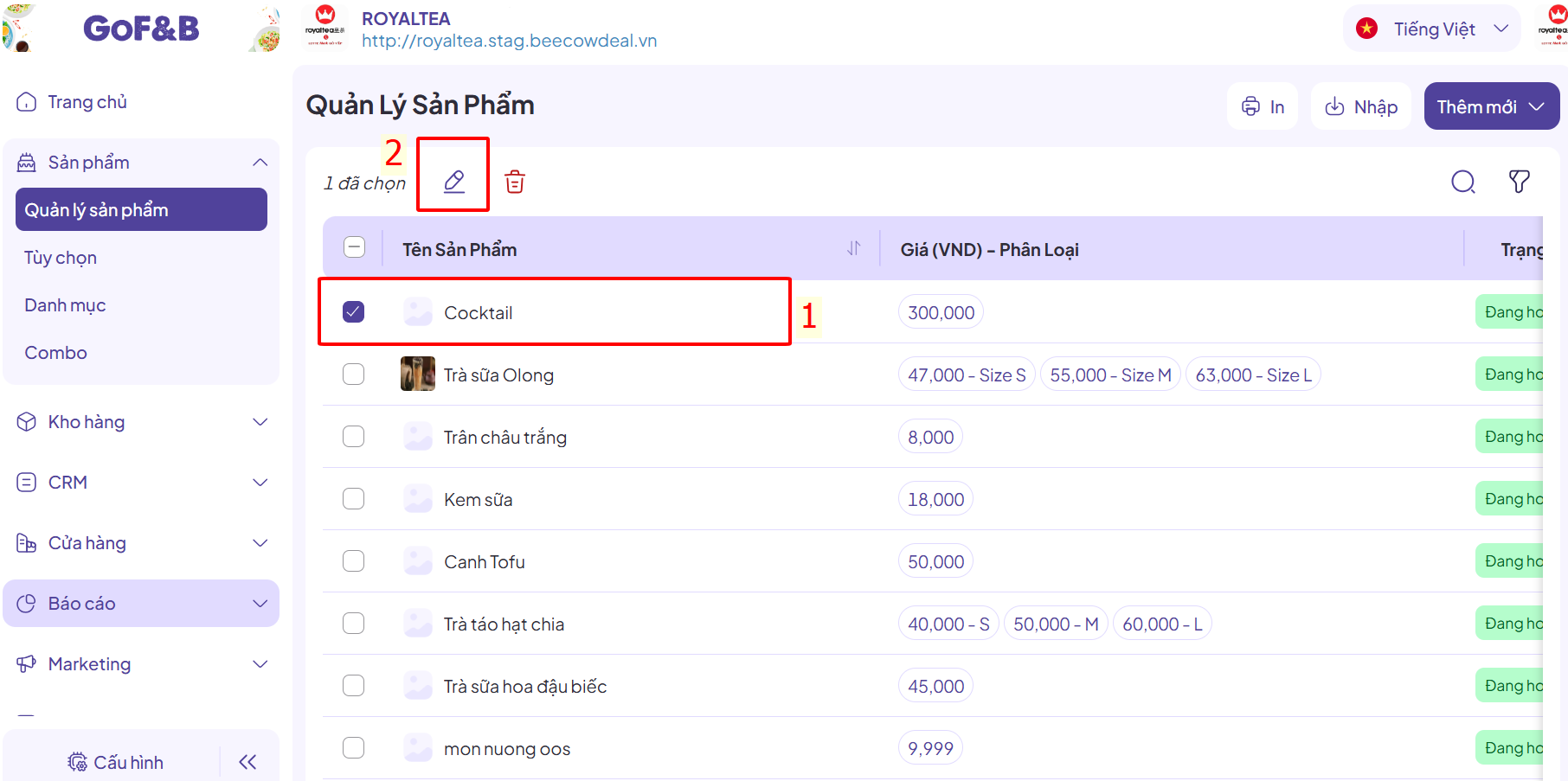
Task: Check the Trà sữa hoa đậu biếc checkbox
Action: (353, 685)
